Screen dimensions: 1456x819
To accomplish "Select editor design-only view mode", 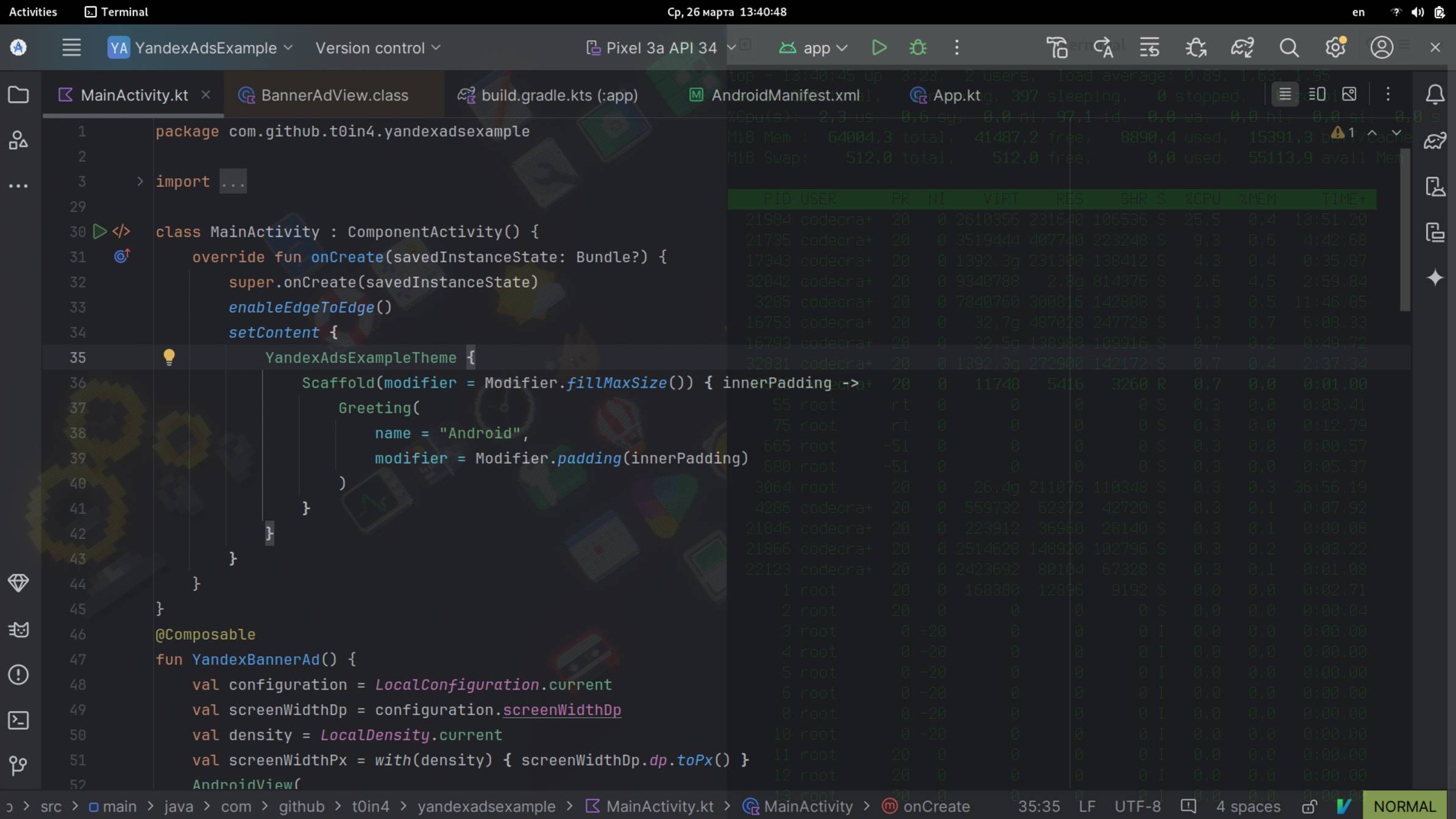I will 1349,95.
